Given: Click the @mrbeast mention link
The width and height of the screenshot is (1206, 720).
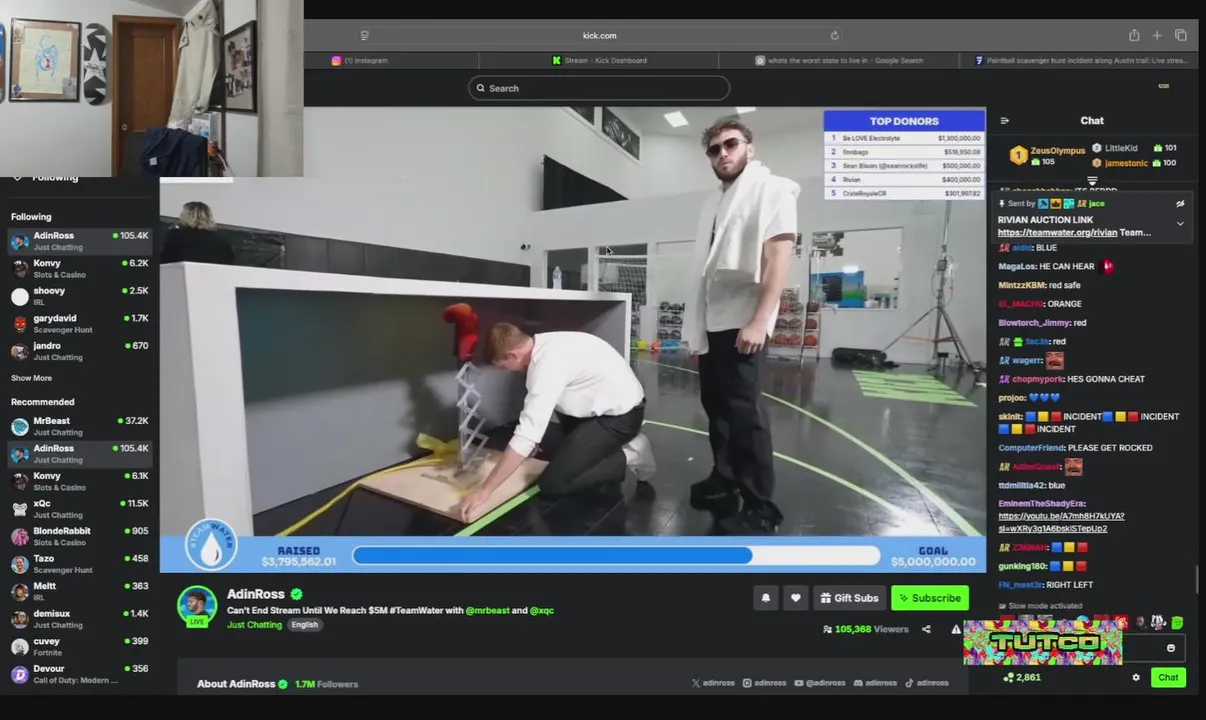Looking at the screenshot, I should click(x=489, y=610).
